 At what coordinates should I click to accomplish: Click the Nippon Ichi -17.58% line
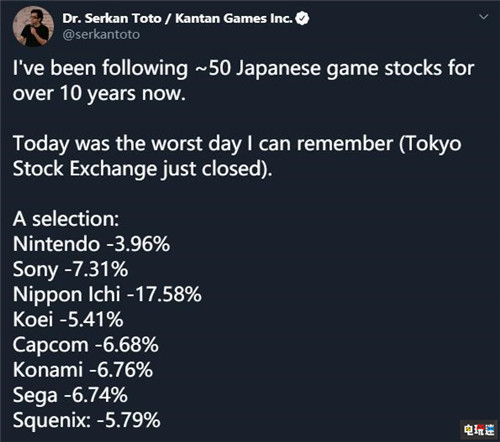[x=107, y=295]
